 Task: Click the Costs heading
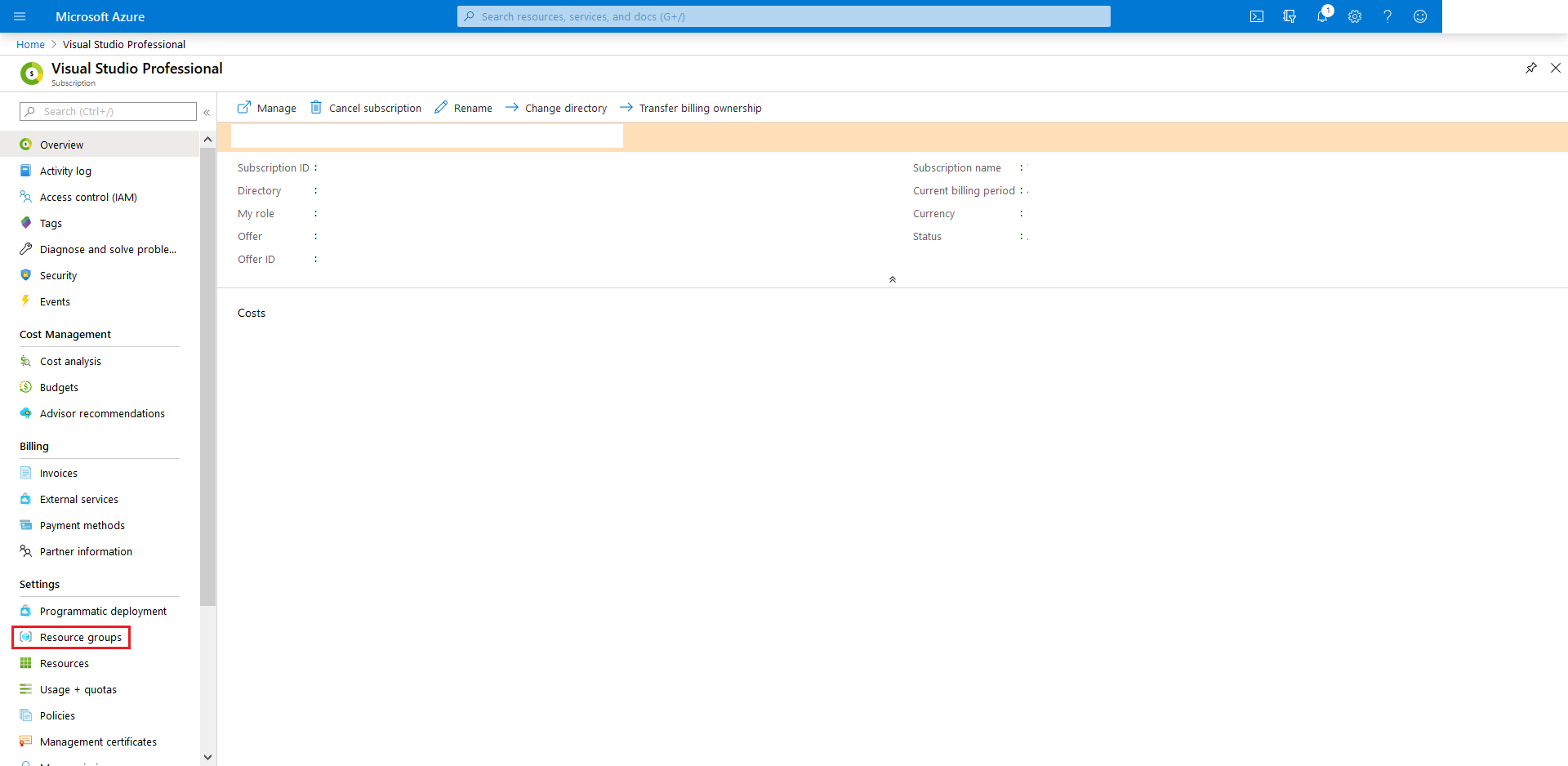(x=252, y=313)
